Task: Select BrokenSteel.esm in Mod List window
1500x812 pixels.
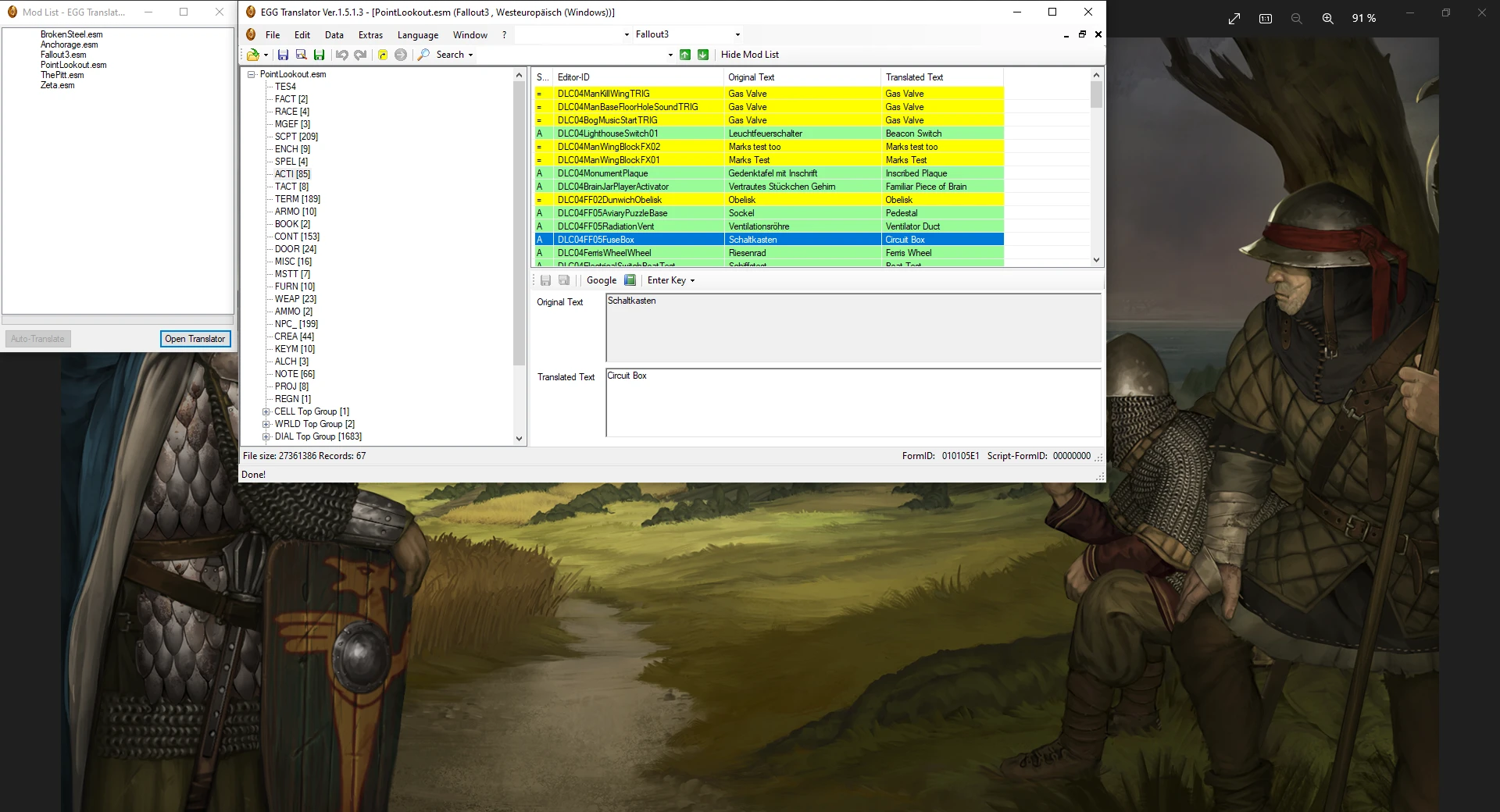Action: (71, 34)
